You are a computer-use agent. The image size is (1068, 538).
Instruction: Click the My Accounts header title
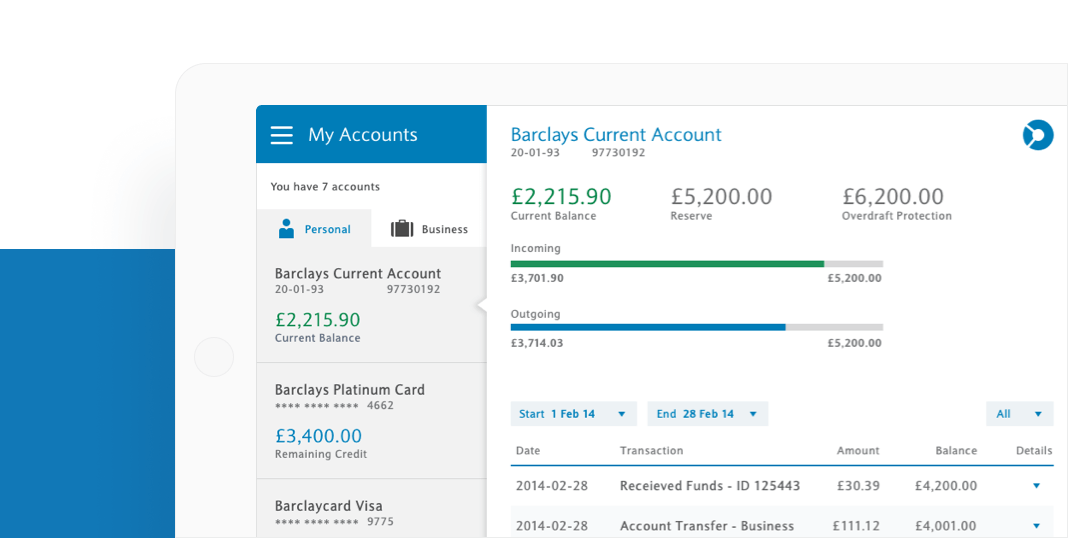pos(362,135)
